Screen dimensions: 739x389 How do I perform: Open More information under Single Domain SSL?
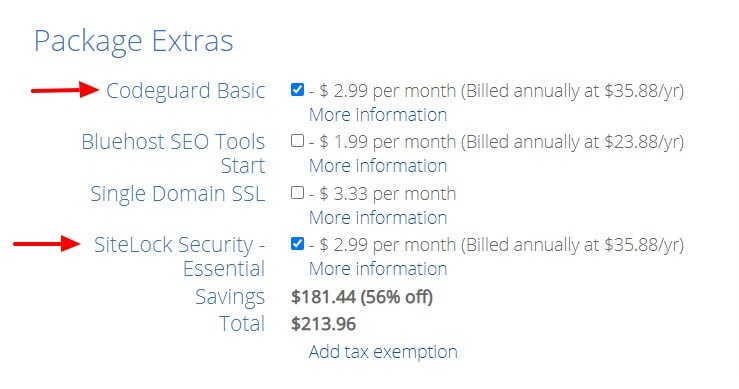[378, 217]
